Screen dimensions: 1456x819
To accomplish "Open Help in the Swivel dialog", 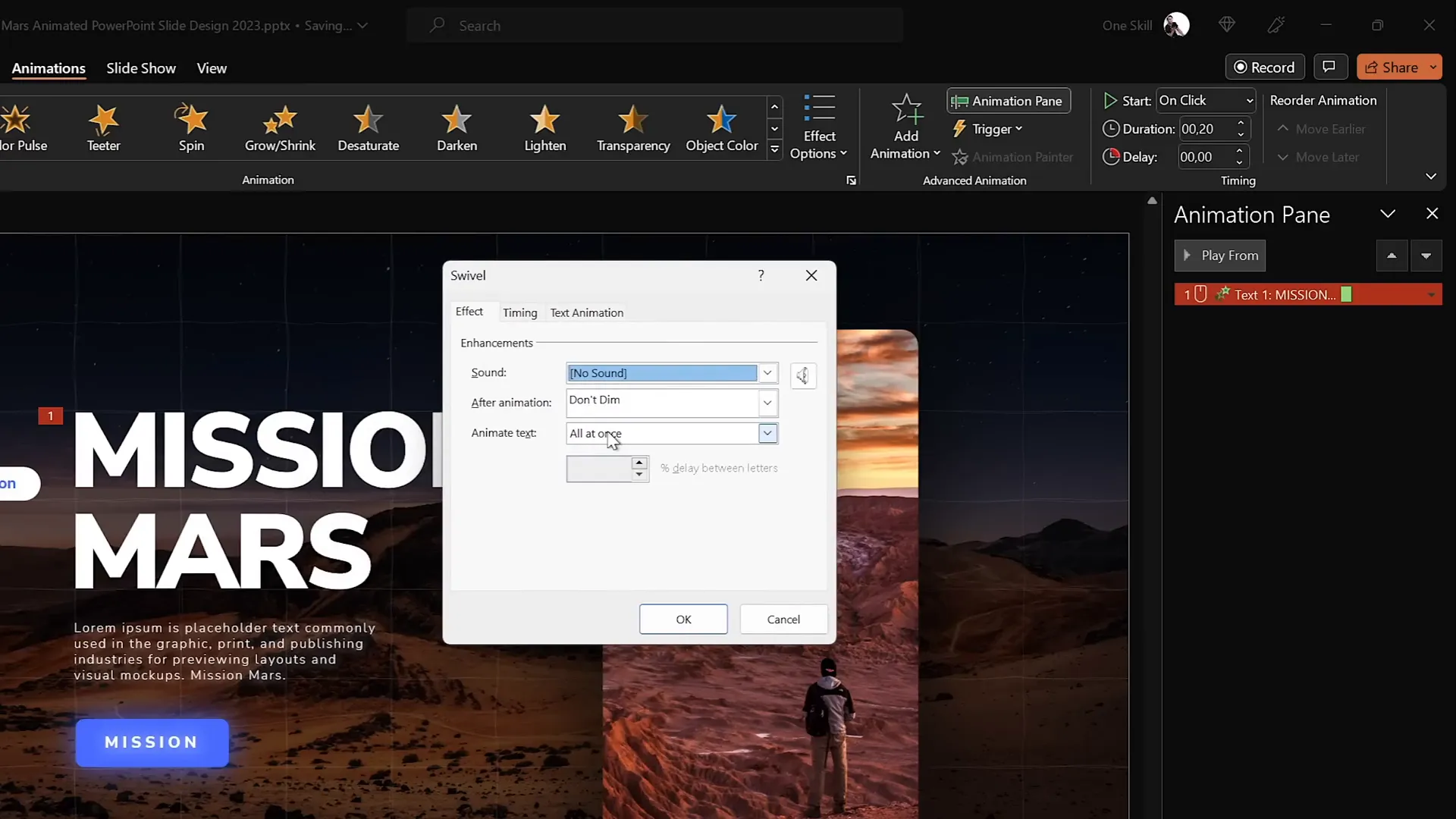I will pyautogui.click(x=761, y=275).
